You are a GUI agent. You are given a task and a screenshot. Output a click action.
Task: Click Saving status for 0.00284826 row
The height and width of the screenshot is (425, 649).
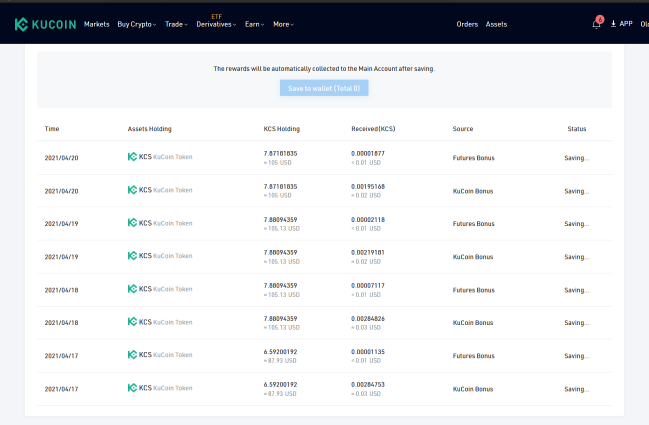(x=577, y=322)
